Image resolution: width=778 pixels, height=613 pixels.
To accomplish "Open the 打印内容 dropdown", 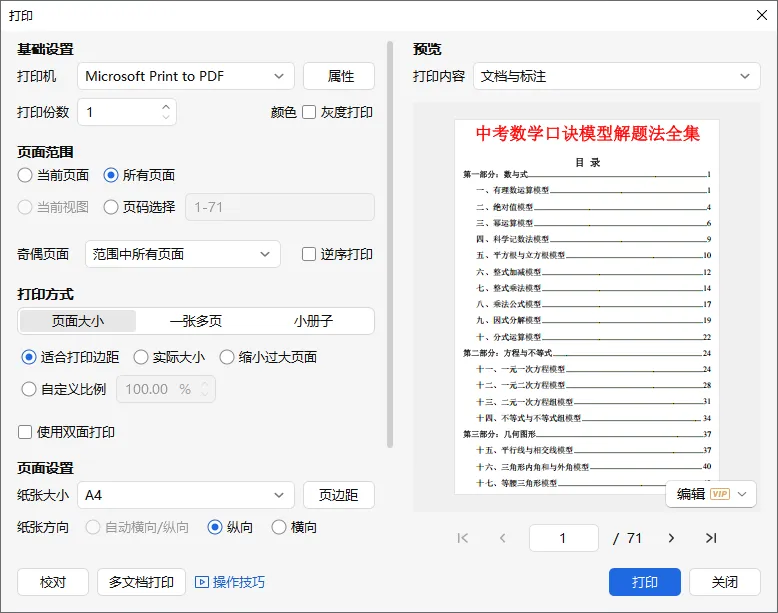I will point(617,76).
